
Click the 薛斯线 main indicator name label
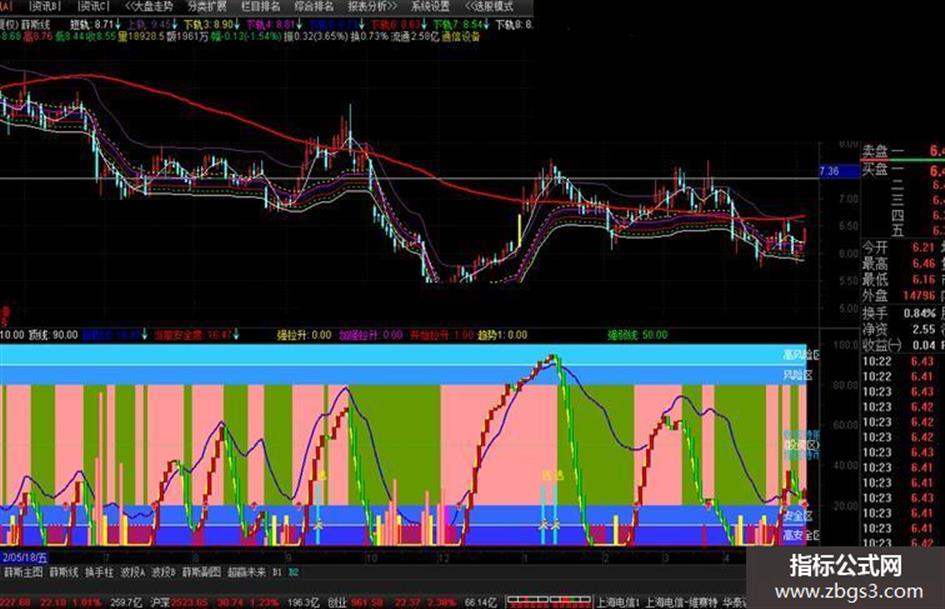pos(36,25)
